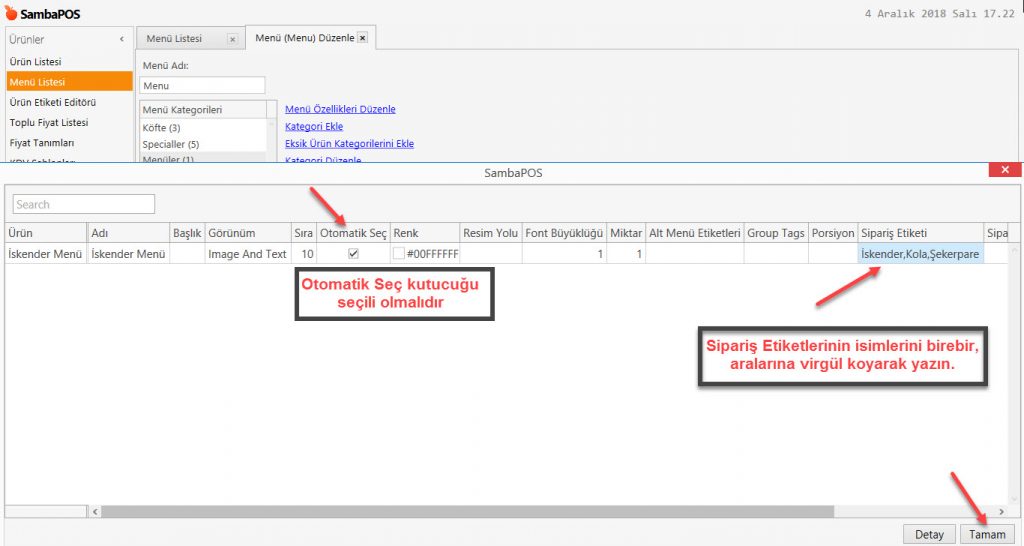Select the Köfte (3) category
This screenshot has width=1024, height=546.
point(161,128)
